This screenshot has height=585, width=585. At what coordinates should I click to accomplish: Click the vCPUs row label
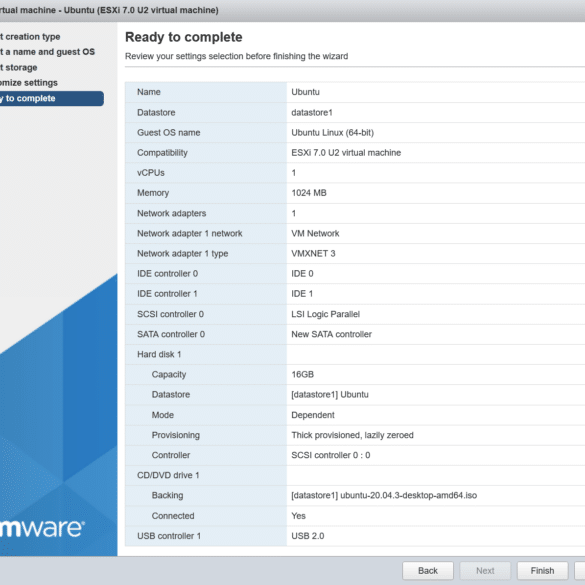coord(151,173)
